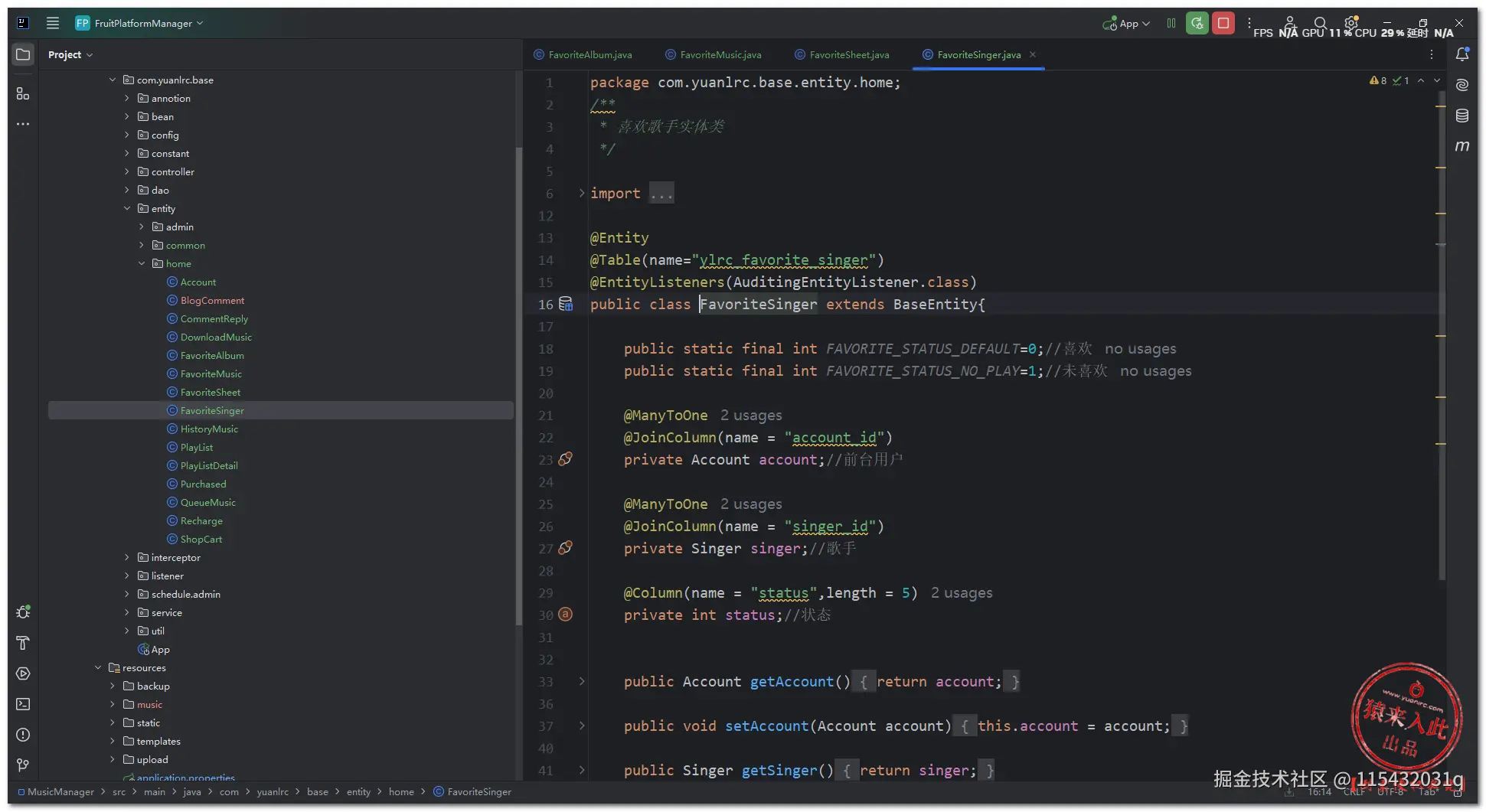
Task: Open the Project view mode dropdown
Action: coord(70,54)
